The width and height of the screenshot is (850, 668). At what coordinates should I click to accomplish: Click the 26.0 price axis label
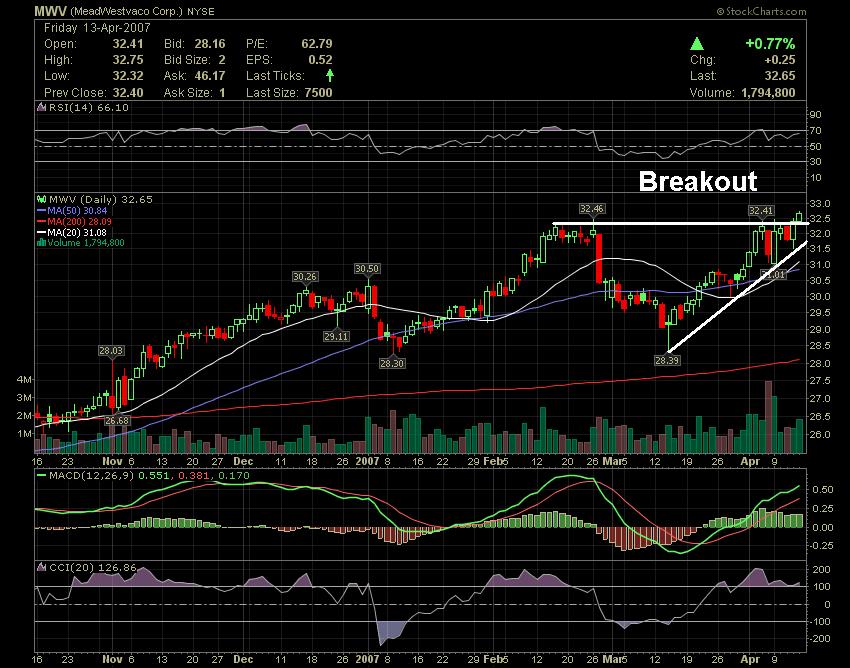point(820,435)
